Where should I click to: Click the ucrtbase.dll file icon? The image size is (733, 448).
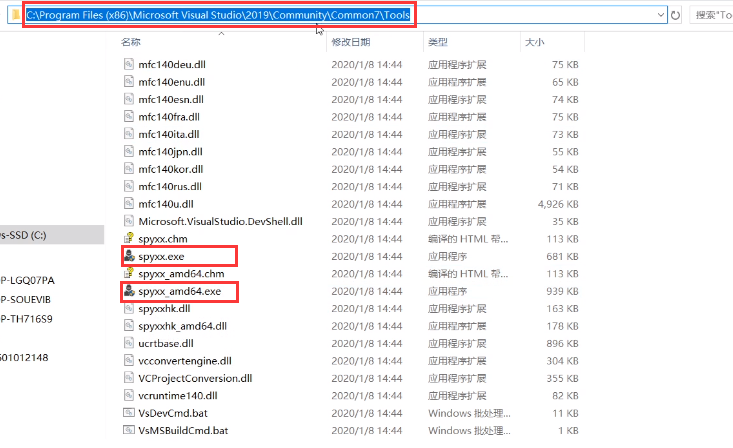[x=129, y=343]
